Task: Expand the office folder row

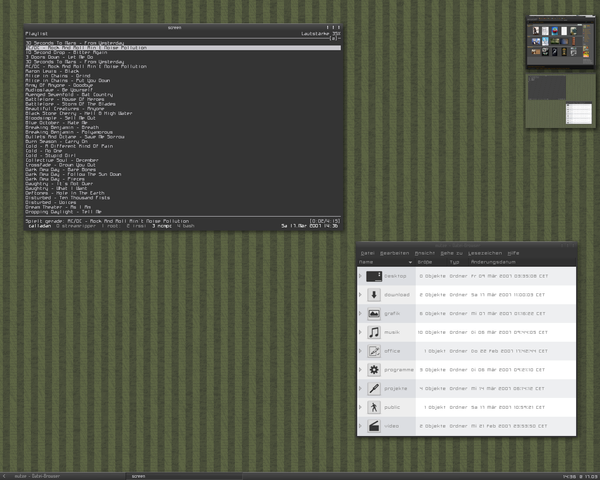Action: pyautogui.click(x=360, y=351)
